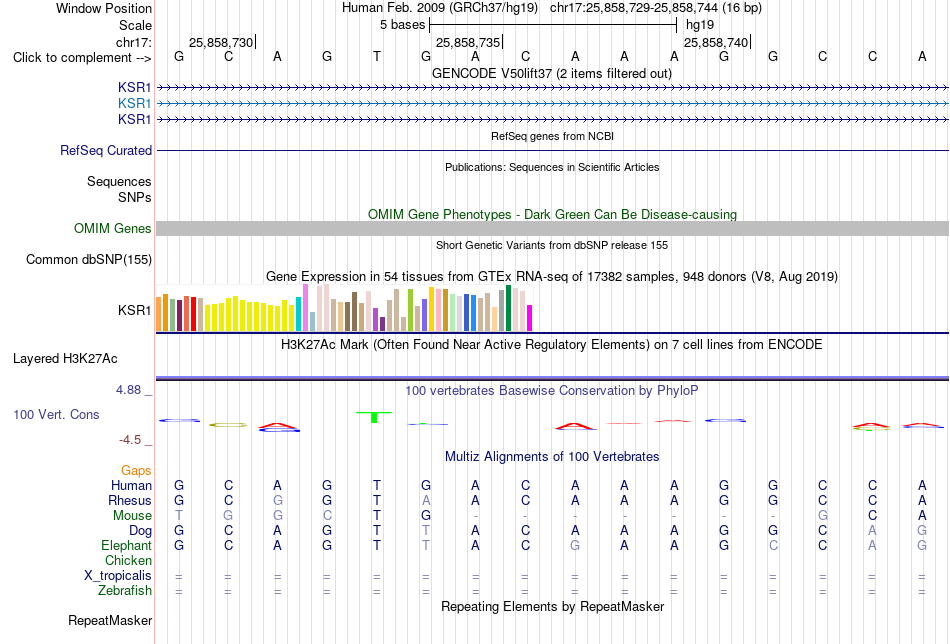The width and height of the screenshot is (950, 644).
Task: Select the Chicken species label
Action: click(x=128, y=560)
